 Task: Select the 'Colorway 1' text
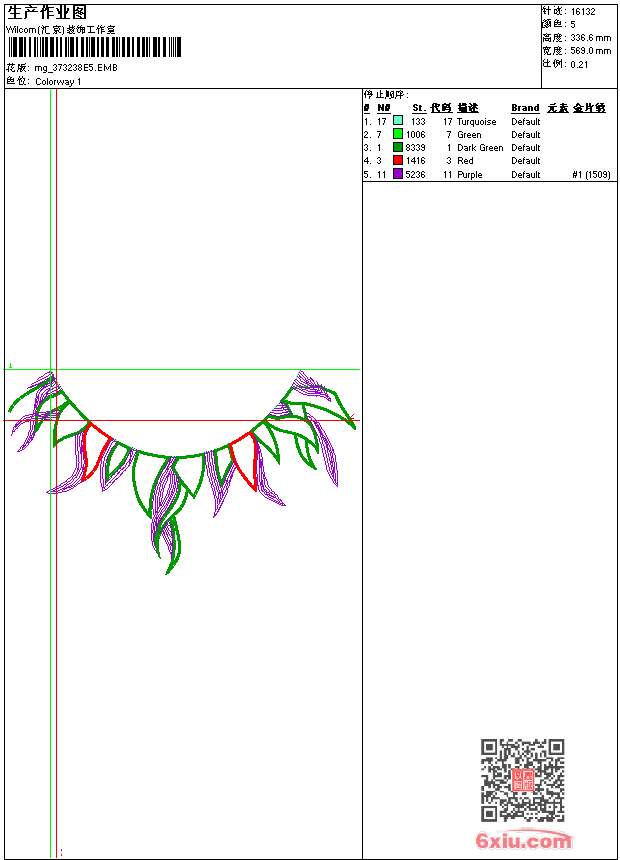click(x=58, y=82)
